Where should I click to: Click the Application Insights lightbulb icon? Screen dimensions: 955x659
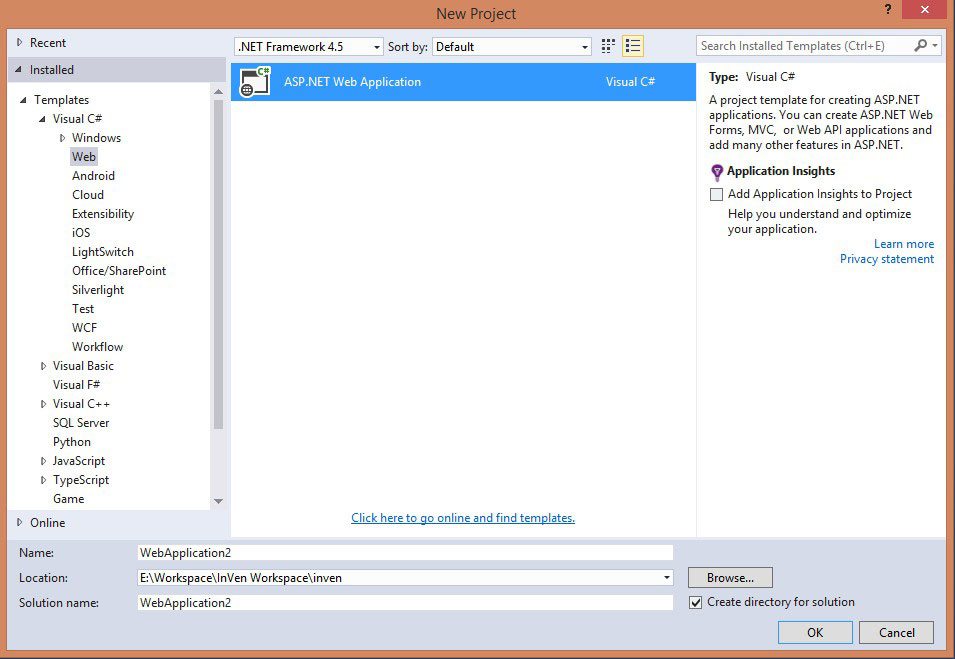pyautogui.click(x=716, y=172)
